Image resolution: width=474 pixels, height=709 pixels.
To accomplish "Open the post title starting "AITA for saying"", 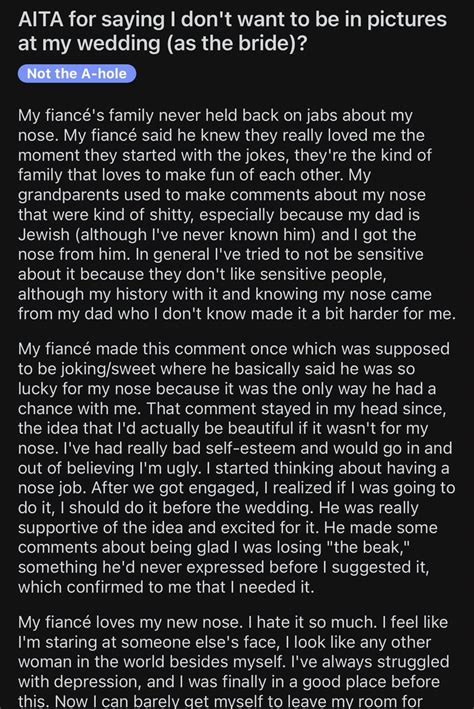I will pyautogui.click(x=232, y=31).
